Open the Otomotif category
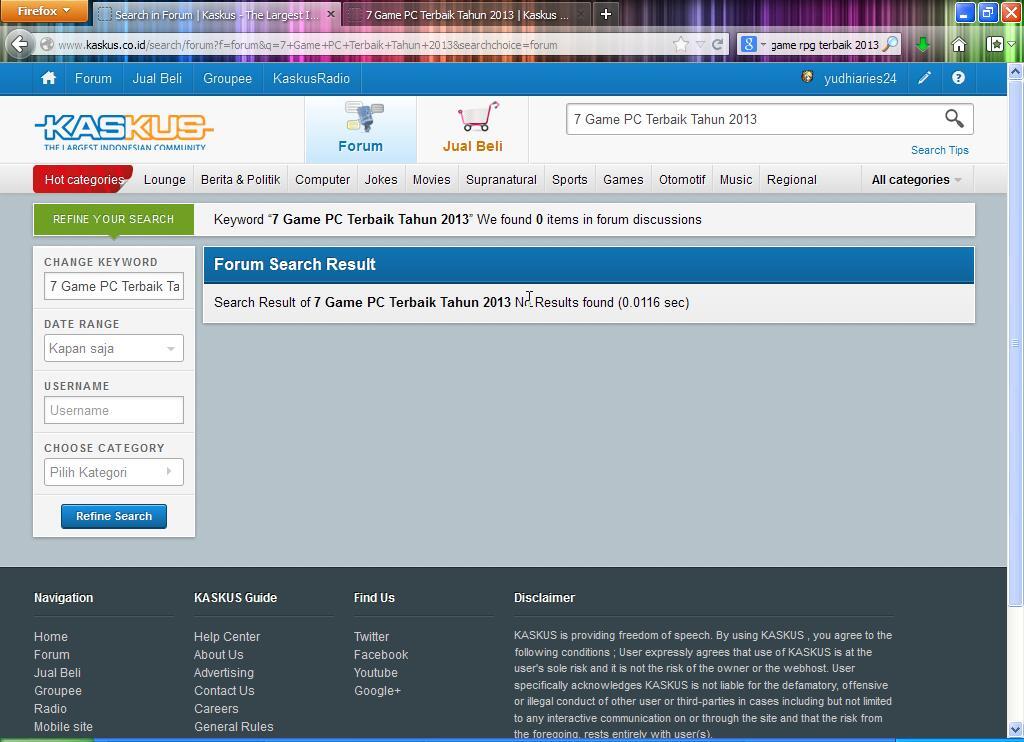 (x=682, y=180)
